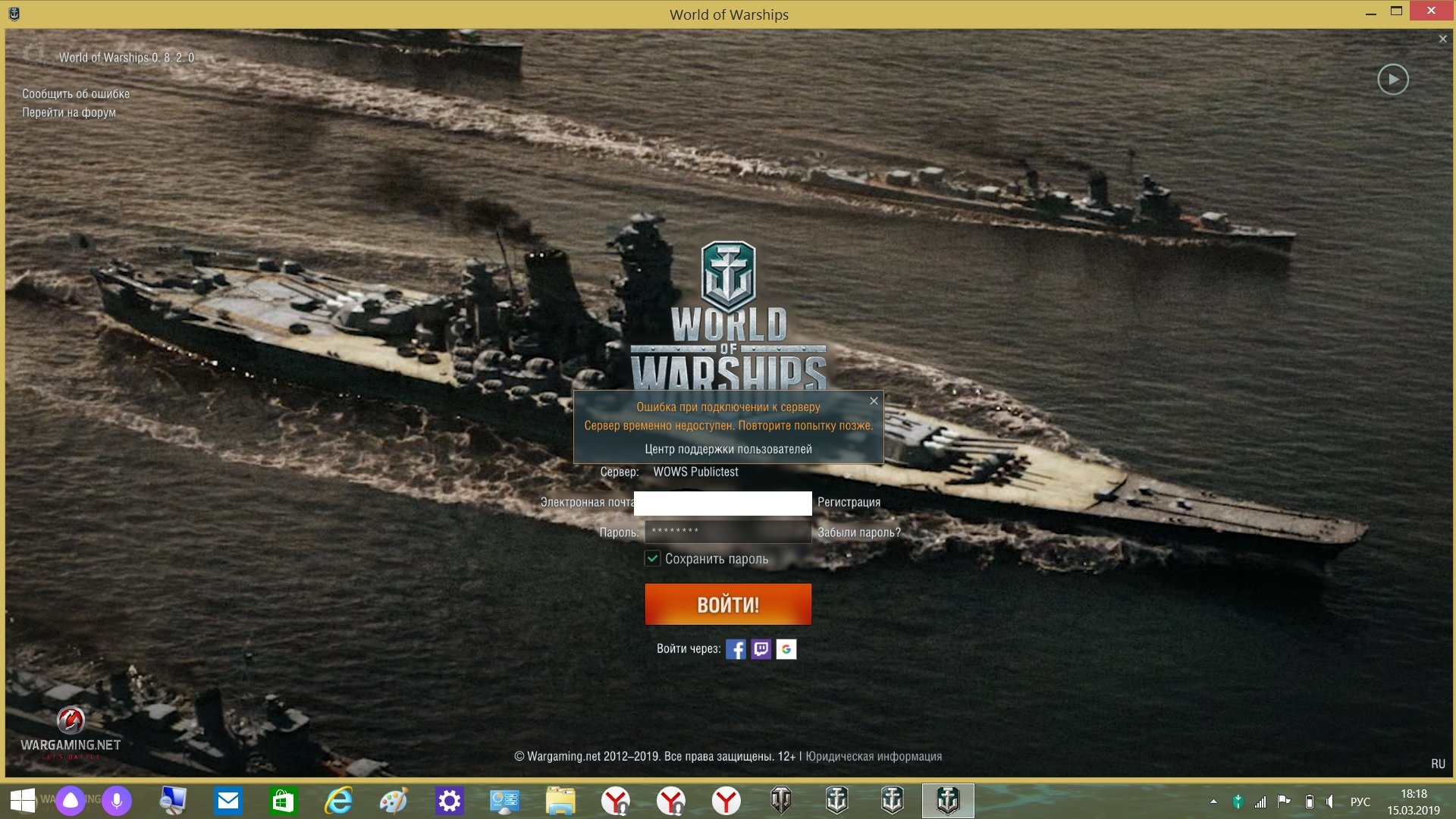
Task: Click the World of Warships shield logo
Action: pos(728,277)
